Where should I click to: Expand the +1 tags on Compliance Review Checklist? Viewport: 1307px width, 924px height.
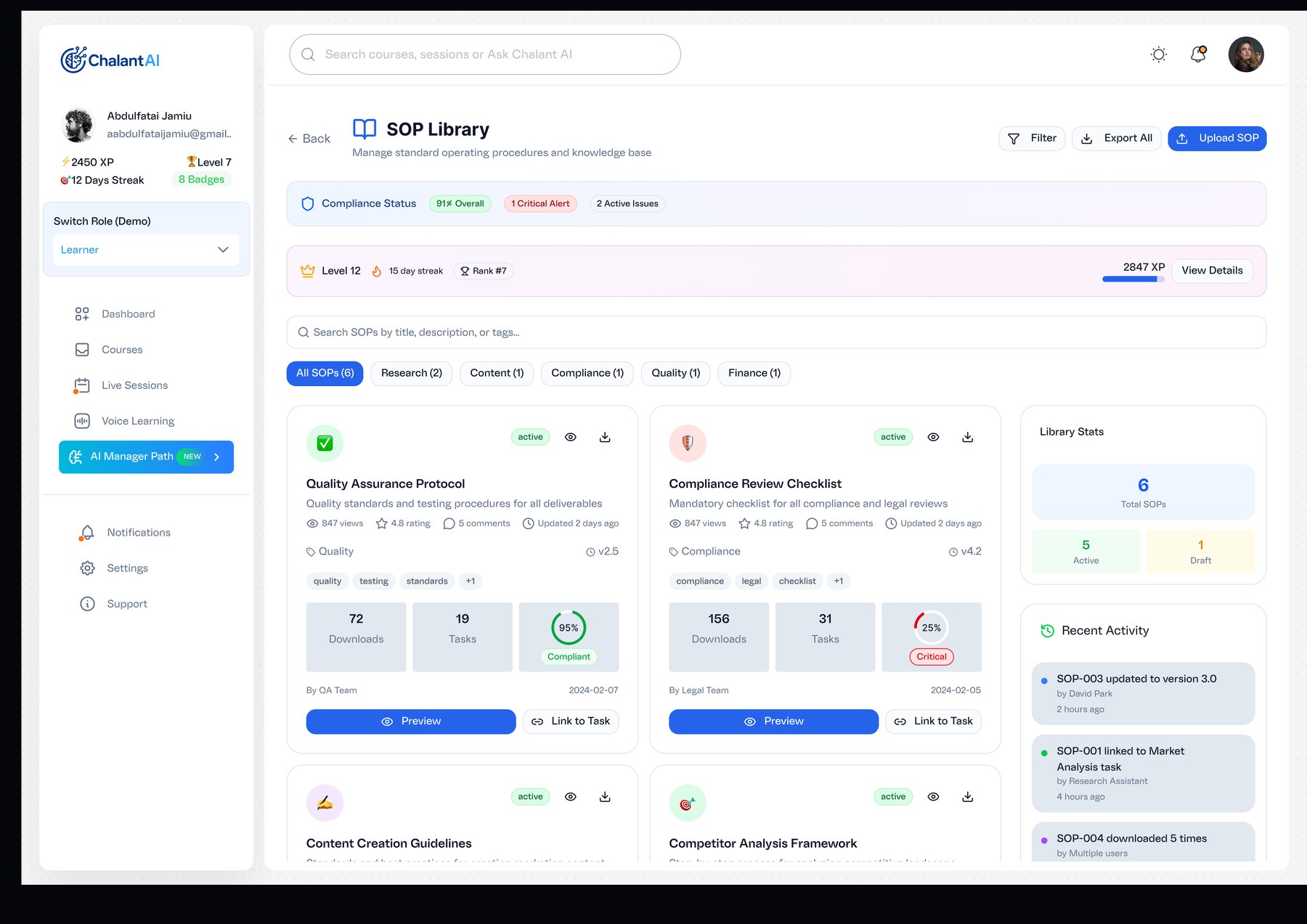point(839,581)
